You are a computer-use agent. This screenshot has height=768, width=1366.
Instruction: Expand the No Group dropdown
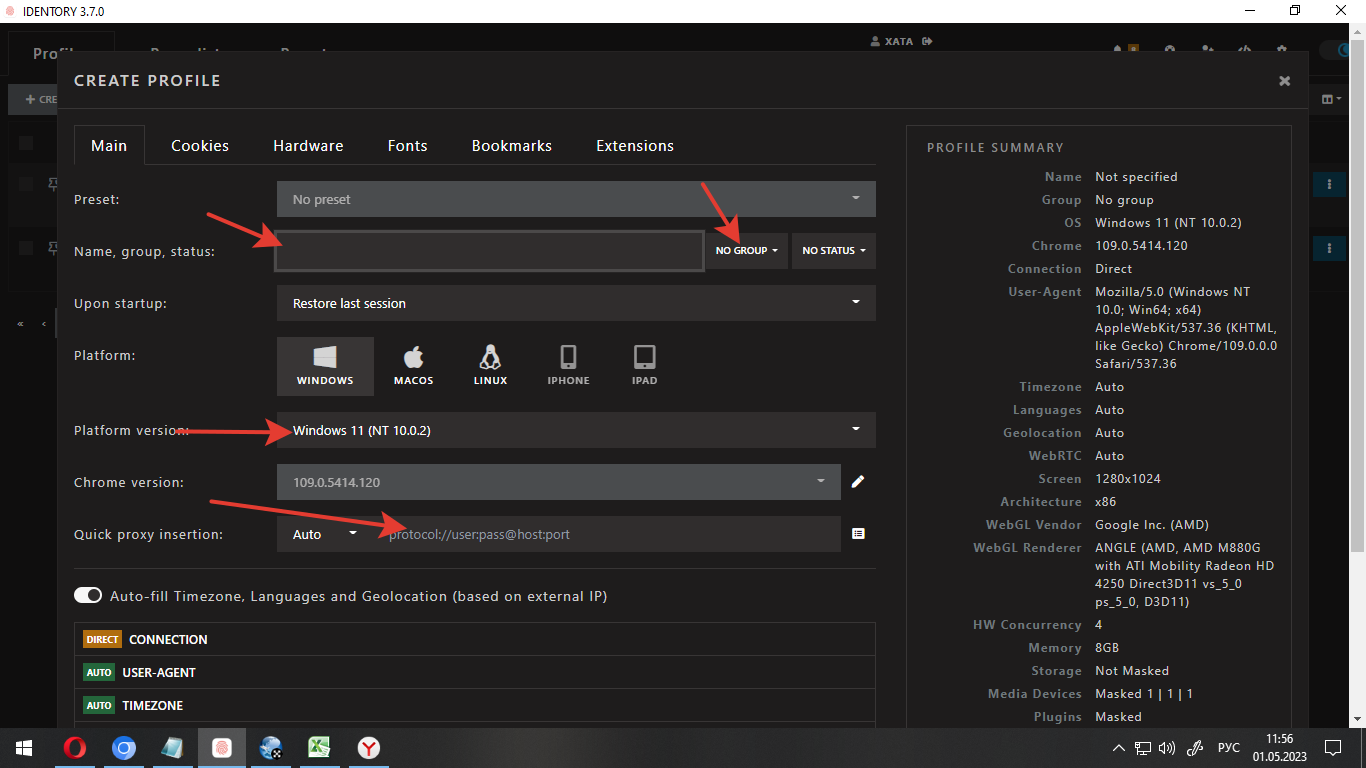click(746, 251)
